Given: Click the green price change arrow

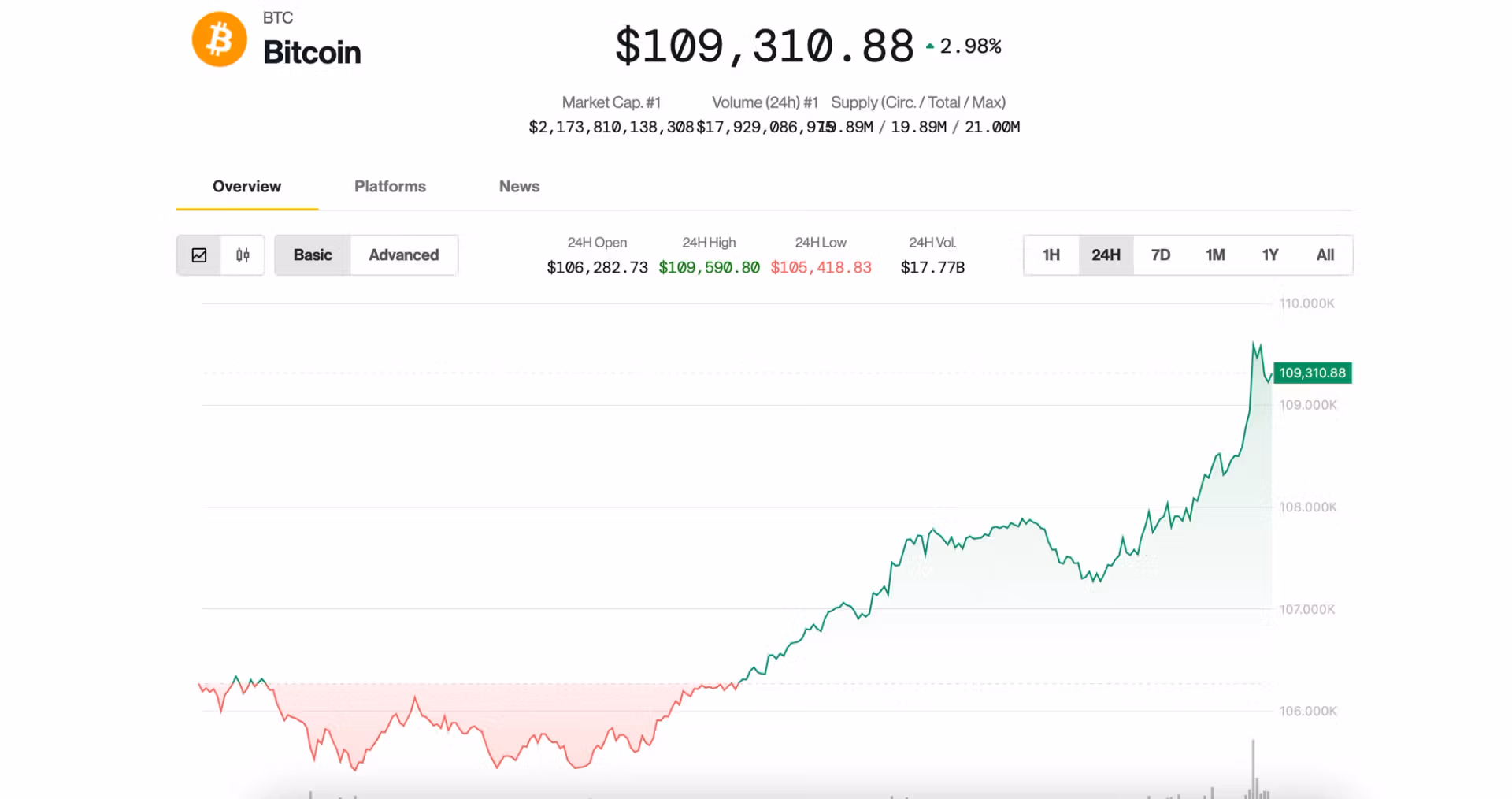Looking at the screenshot, I should coord(930,46).
